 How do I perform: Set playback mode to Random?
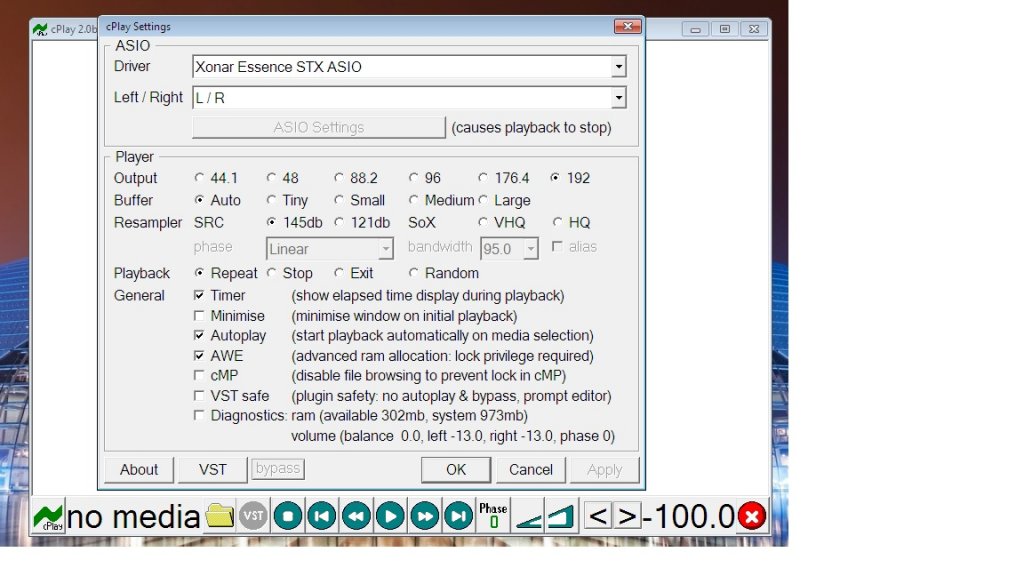point(444,273)
